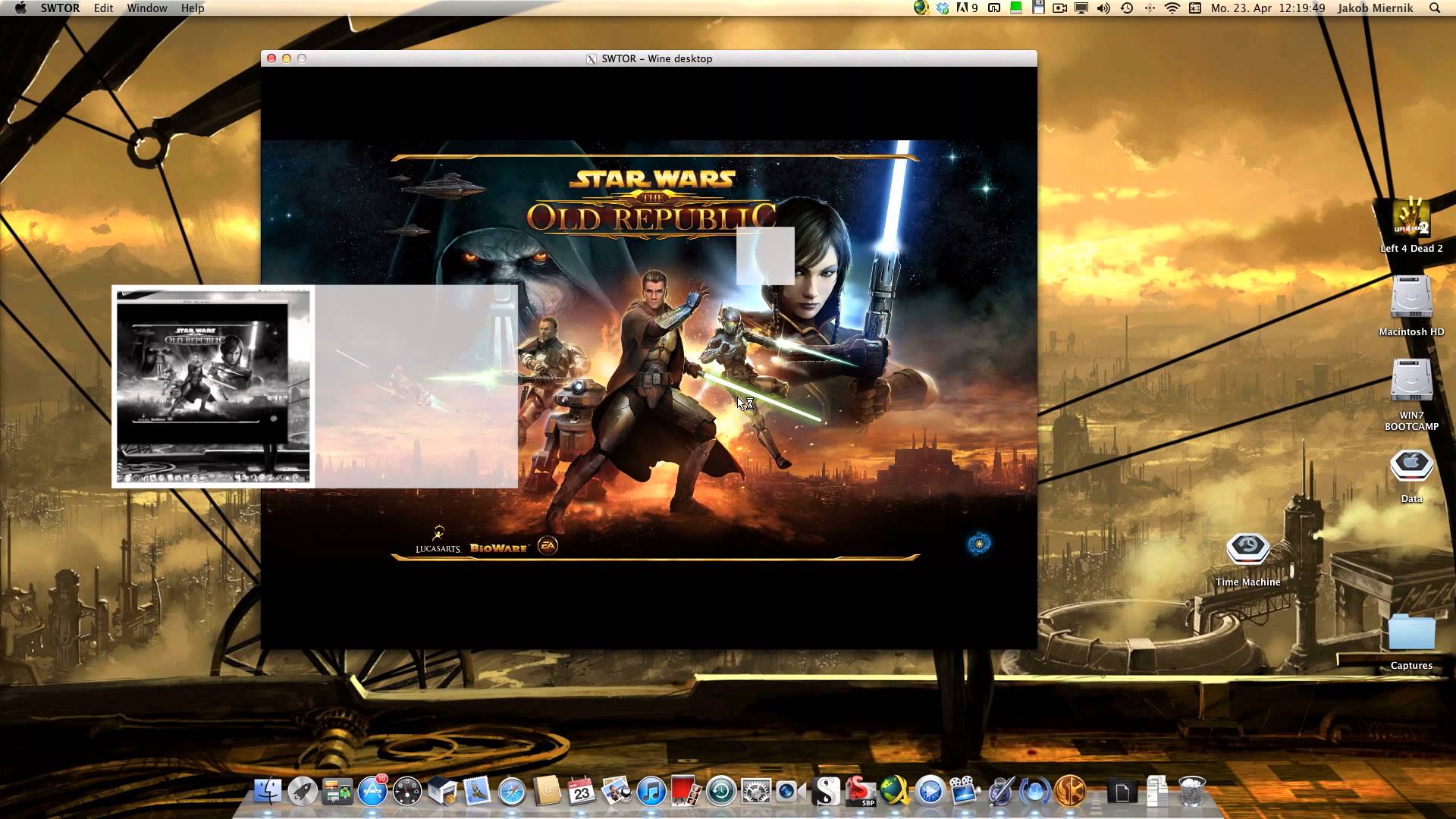Open Time Machine from the Dock
The image size is (1456, 819).
point(721,792)
